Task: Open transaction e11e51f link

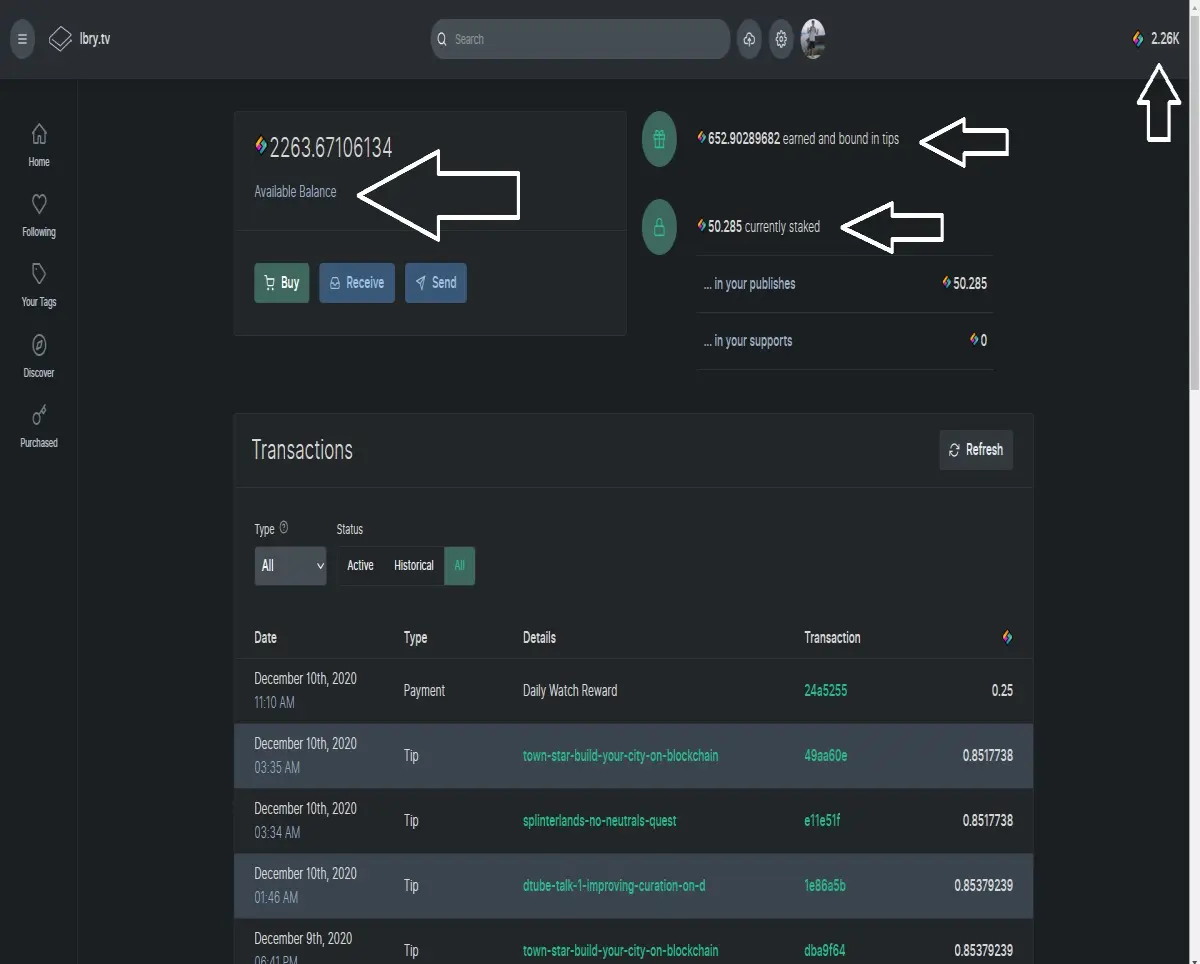Action: 822,821
